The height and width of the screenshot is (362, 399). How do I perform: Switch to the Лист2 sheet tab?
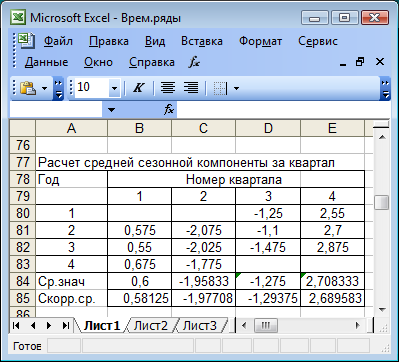click(x=151, y=326)
